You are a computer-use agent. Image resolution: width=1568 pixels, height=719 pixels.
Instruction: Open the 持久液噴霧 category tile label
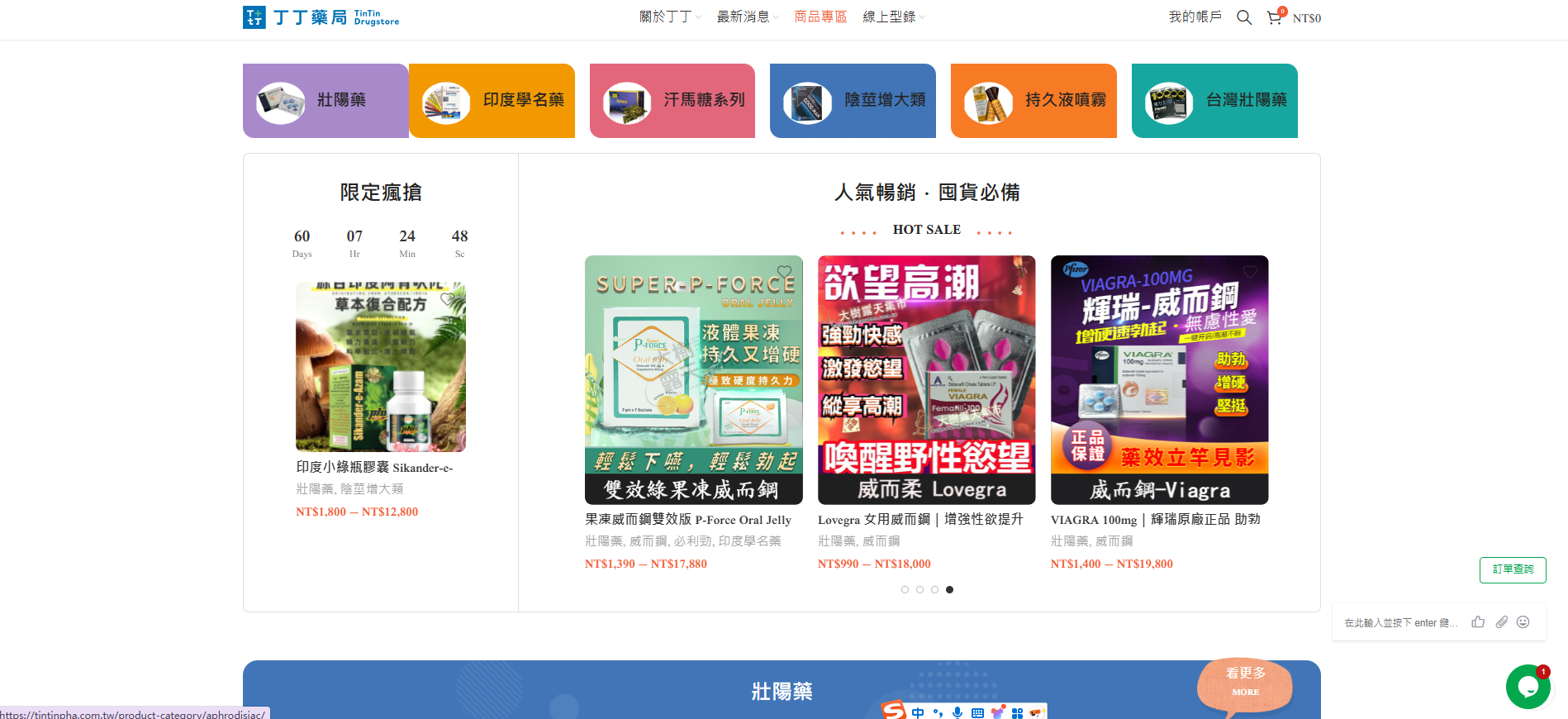point(1066,100)
